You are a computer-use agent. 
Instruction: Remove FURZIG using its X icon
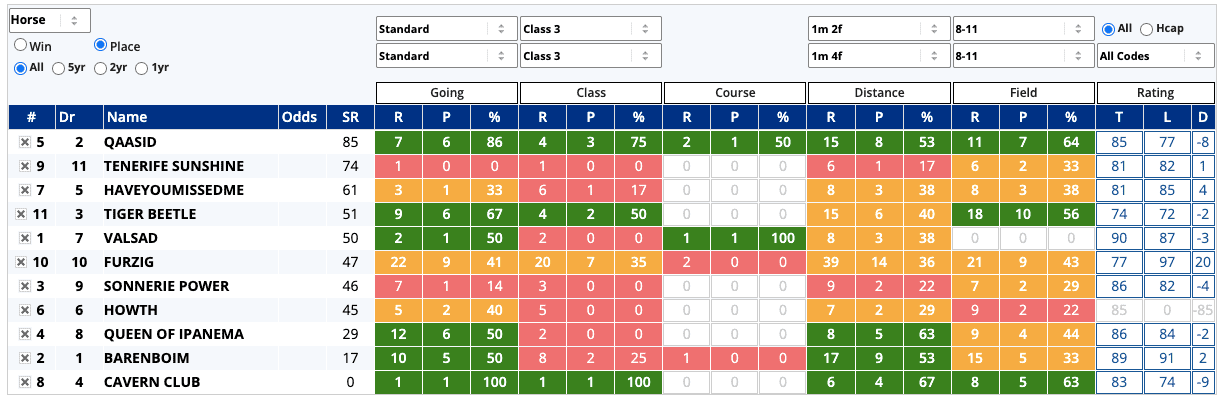[x=20, y=262]
